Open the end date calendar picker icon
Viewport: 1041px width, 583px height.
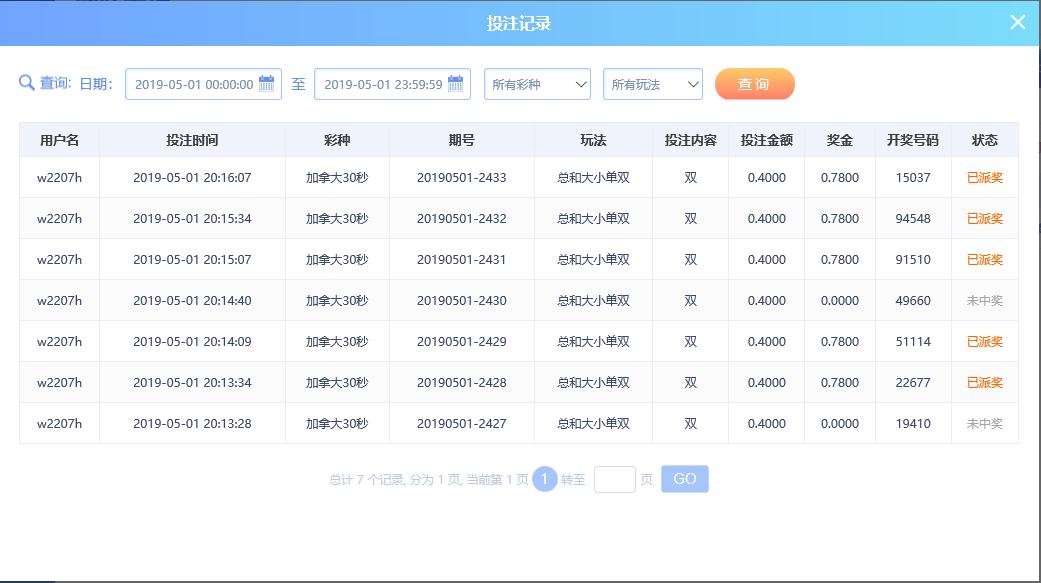click(455, 84)
